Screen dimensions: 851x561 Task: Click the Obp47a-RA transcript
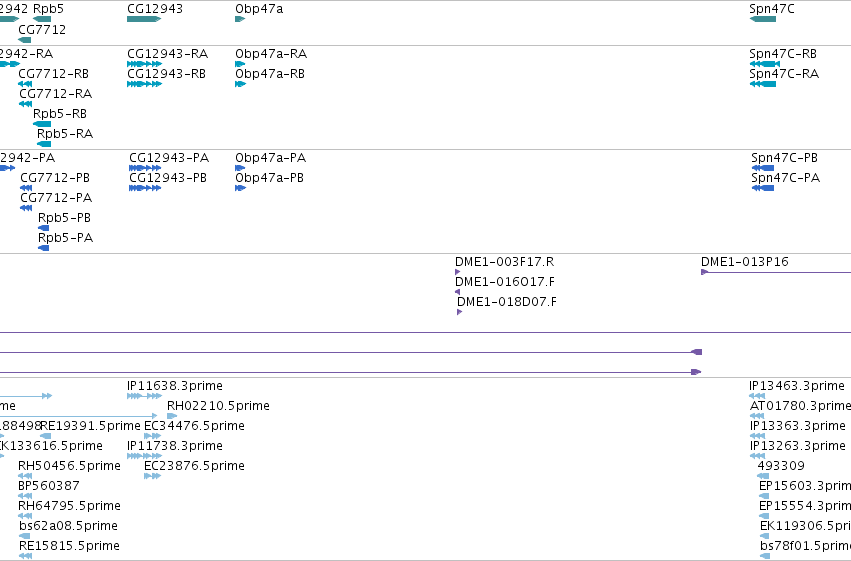(x=240, y=64)
